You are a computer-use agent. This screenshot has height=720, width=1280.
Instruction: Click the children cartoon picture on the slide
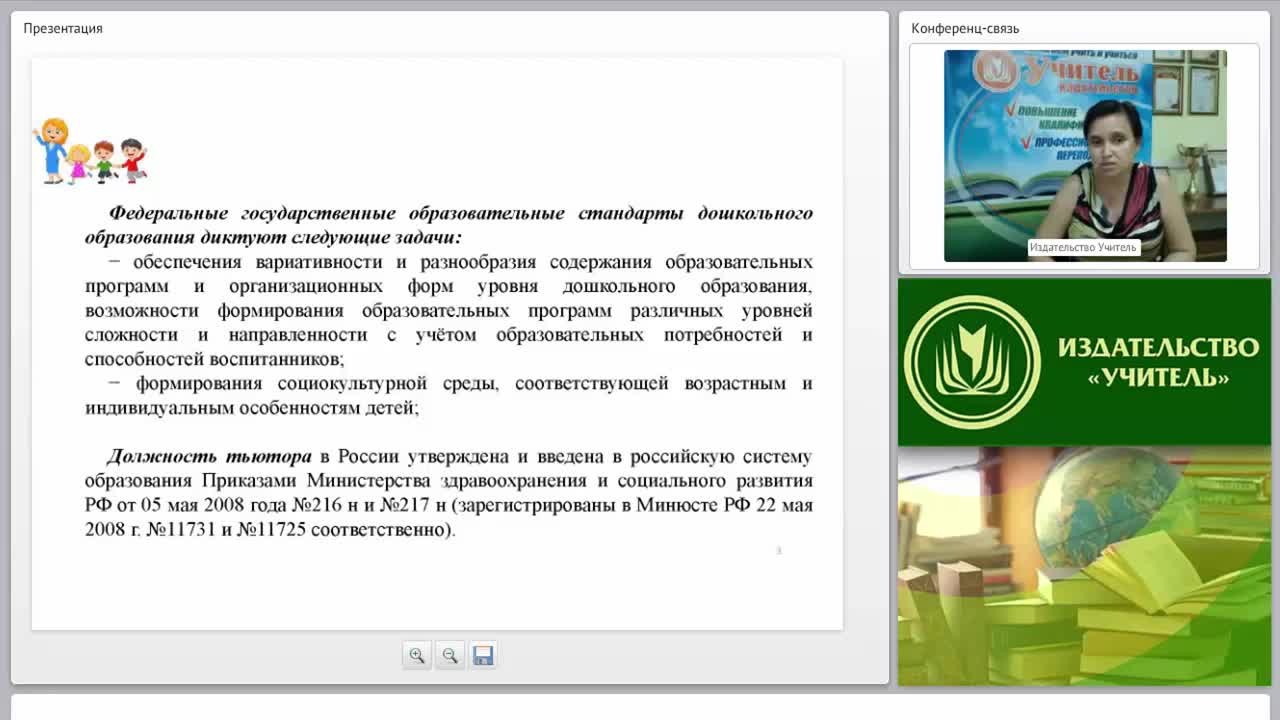pos(90,151)
